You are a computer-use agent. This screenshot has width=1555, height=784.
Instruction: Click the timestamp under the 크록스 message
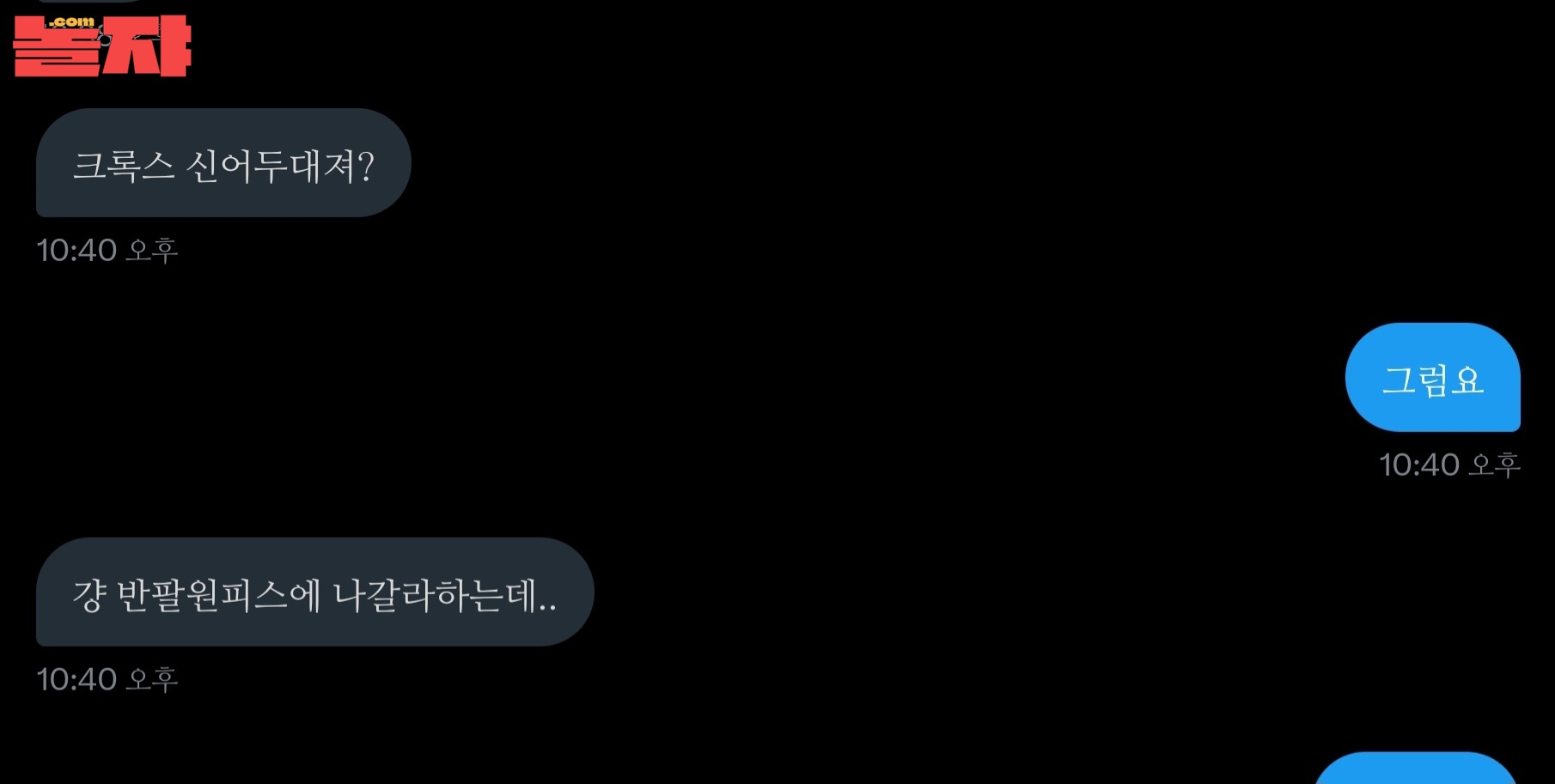coord(107,250)
